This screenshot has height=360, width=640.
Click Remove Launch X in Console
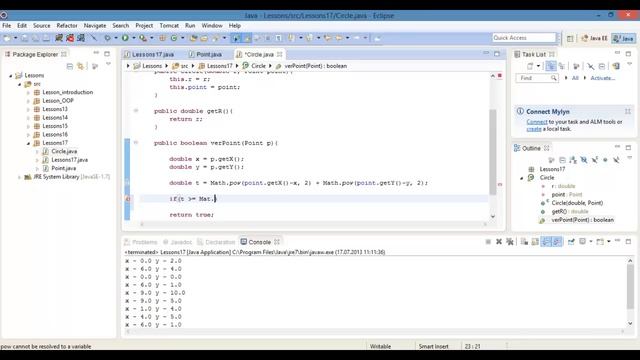click(x=498, y=242)
